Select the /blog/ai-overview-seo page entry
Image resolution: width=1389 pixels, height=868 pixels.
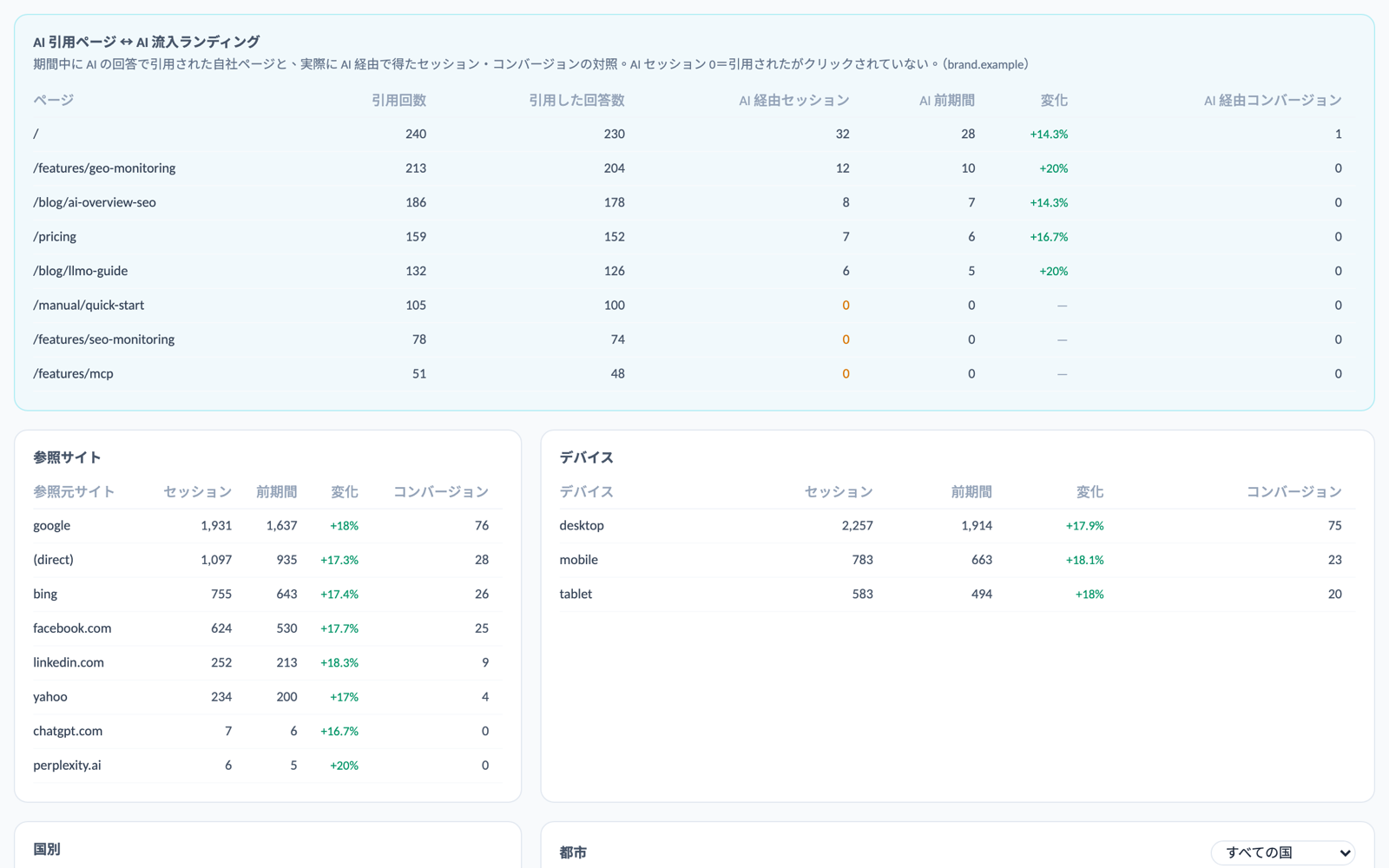point(694,202)
